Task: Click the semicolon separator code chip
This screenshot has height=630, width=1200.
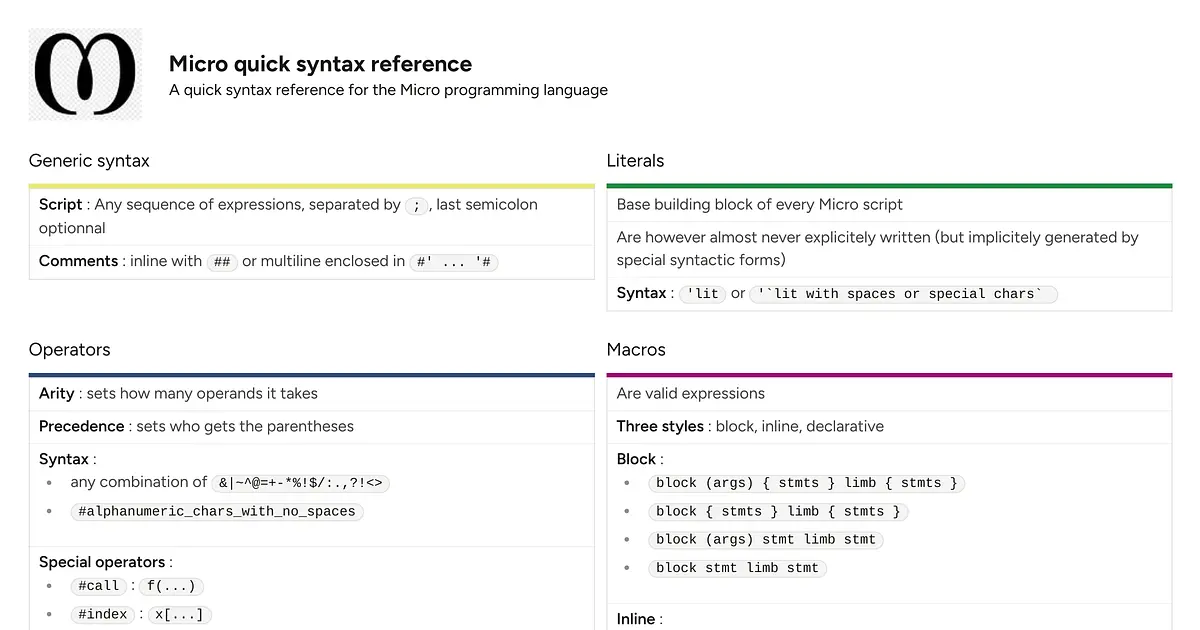Action: (417, 205)
